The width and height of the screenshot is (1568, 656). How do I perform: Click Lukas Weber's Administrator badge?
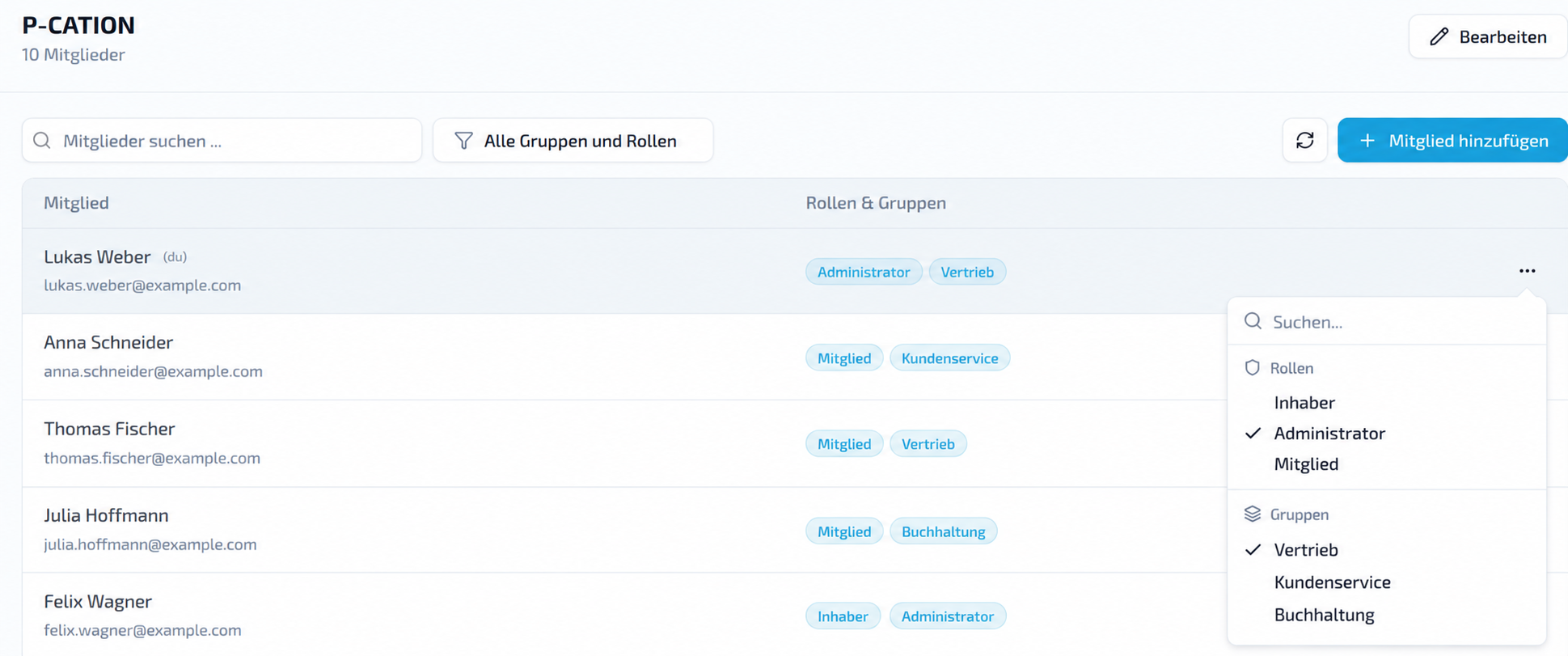pos(864,272)
